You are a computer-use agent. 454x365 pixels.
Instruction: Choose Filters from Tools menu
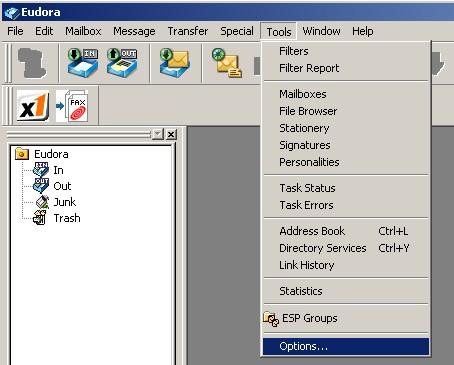pyautogui.click(x=346, y=51)
